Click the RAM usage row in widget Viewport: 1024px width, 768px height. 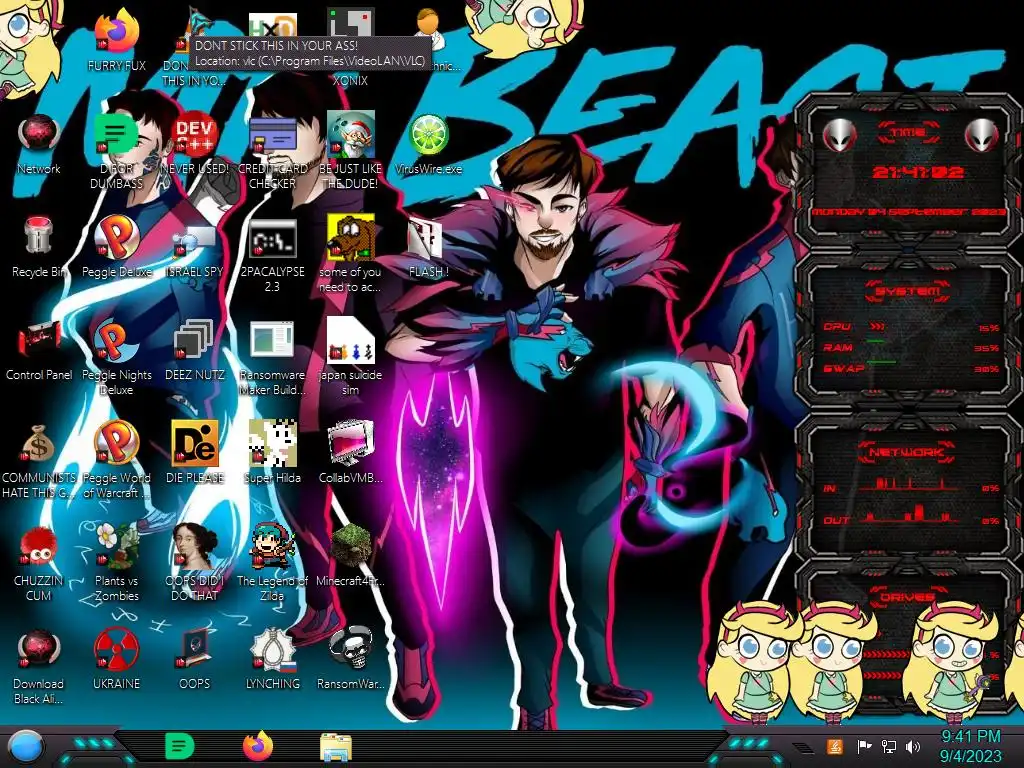[x=911, y=348]
